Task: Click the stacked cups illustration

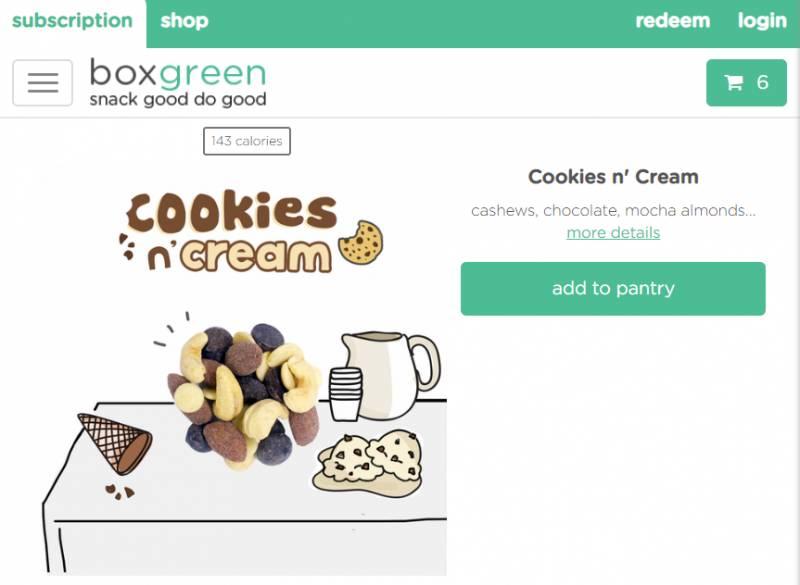Action: click(345, 394)
